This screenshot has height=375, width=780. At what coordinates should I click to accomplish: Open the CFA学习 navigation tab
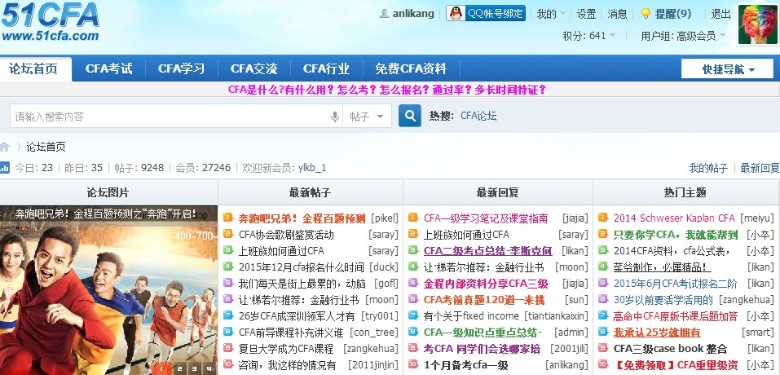click(x=182, y=69)
